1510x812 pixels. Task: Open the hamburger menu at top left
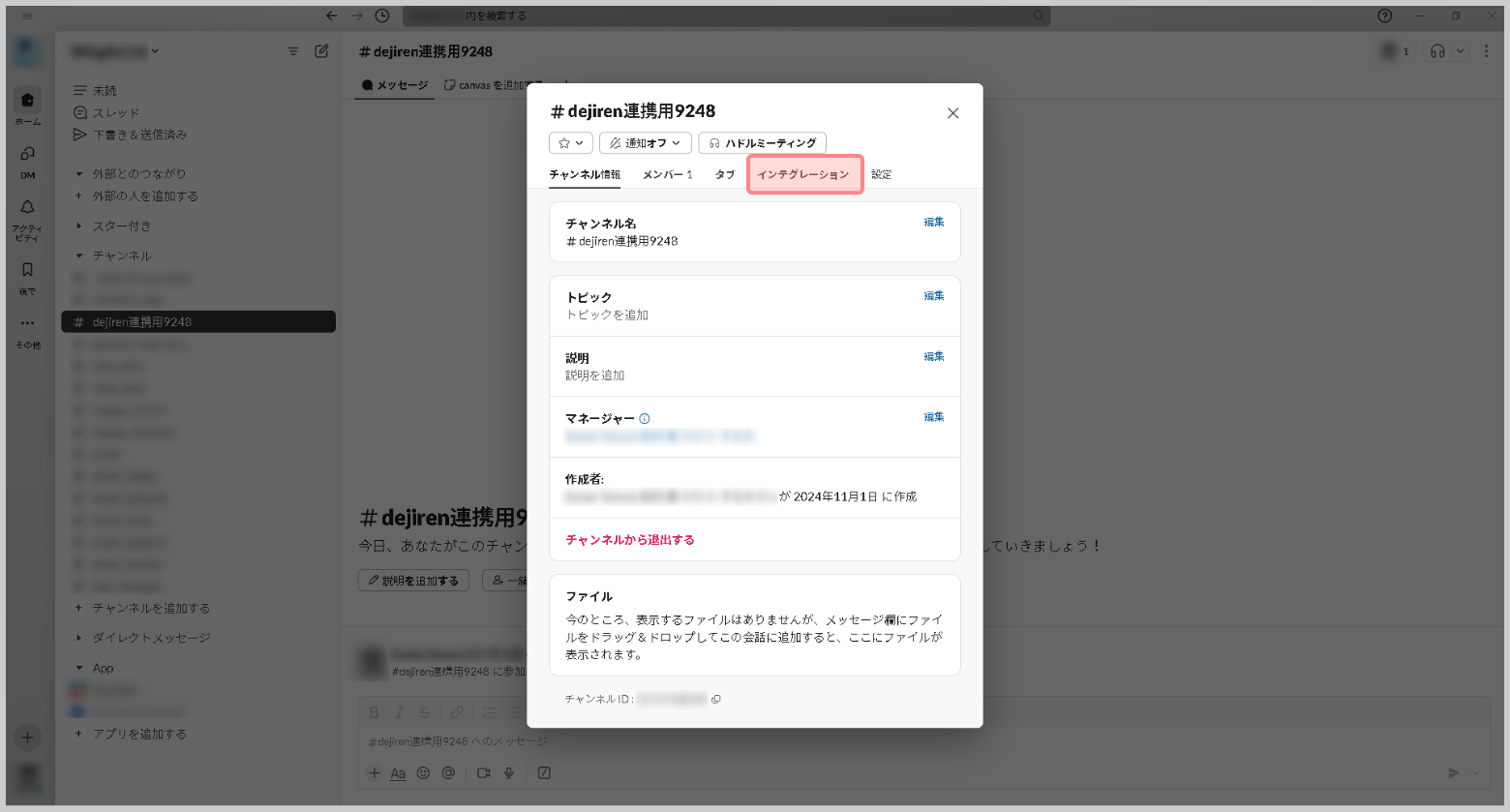[27, 15]
